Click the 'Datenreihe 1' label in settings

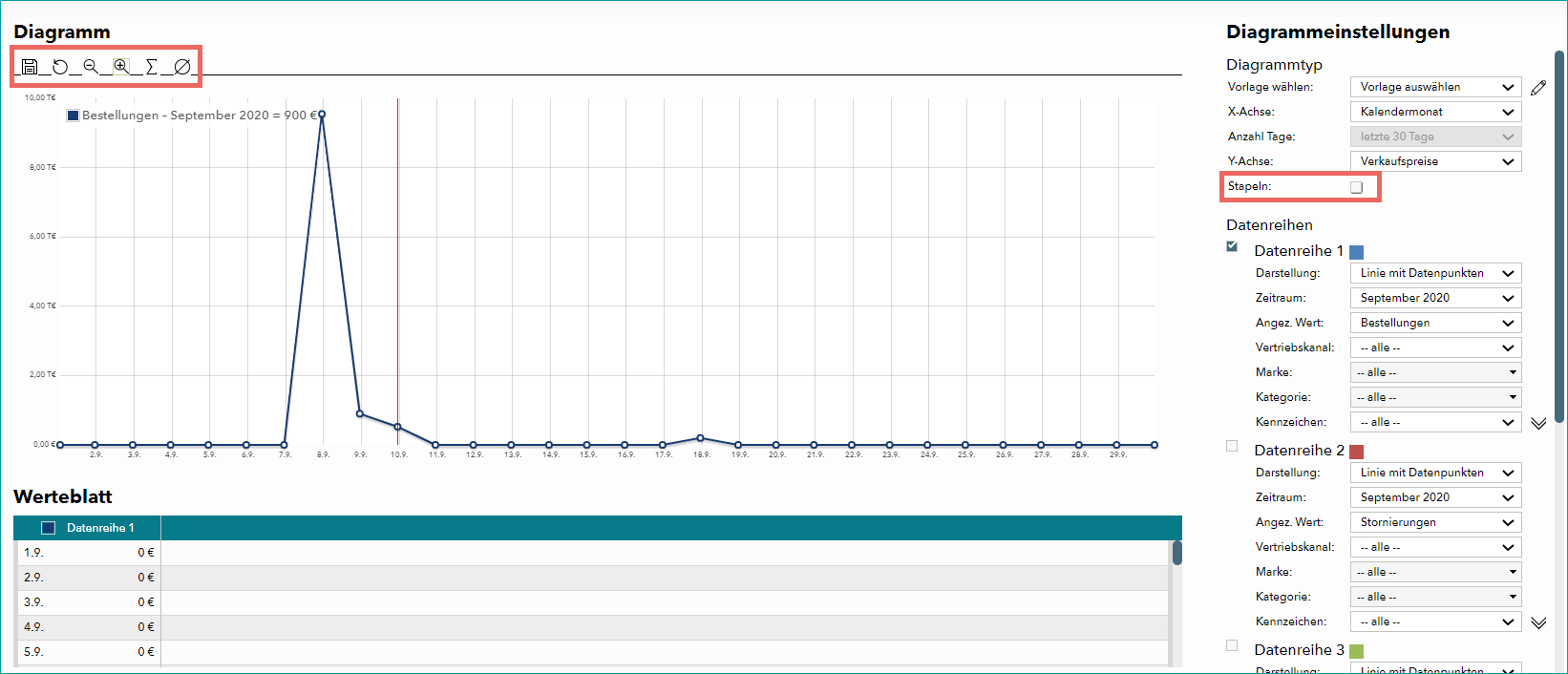(x=1299, y=251)
